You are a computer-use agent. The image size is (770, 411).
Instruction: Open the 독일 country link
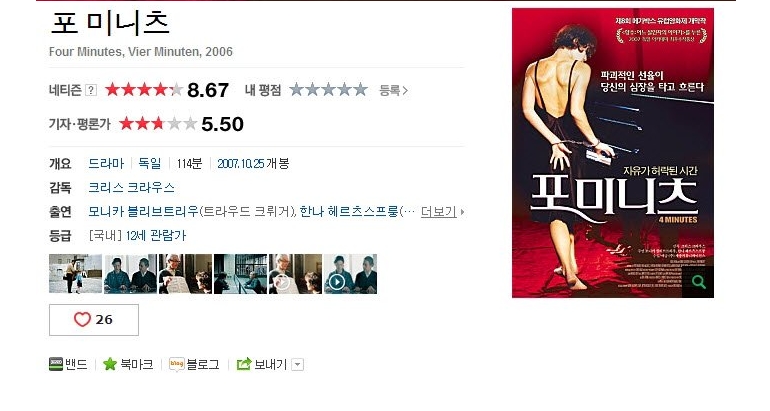[150, 164]
